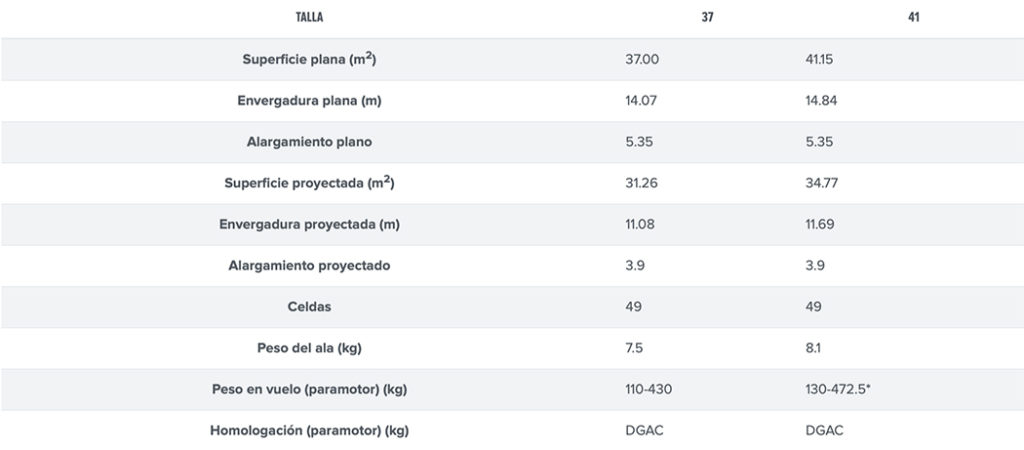Click the Peso del ala label

[309, 348]
